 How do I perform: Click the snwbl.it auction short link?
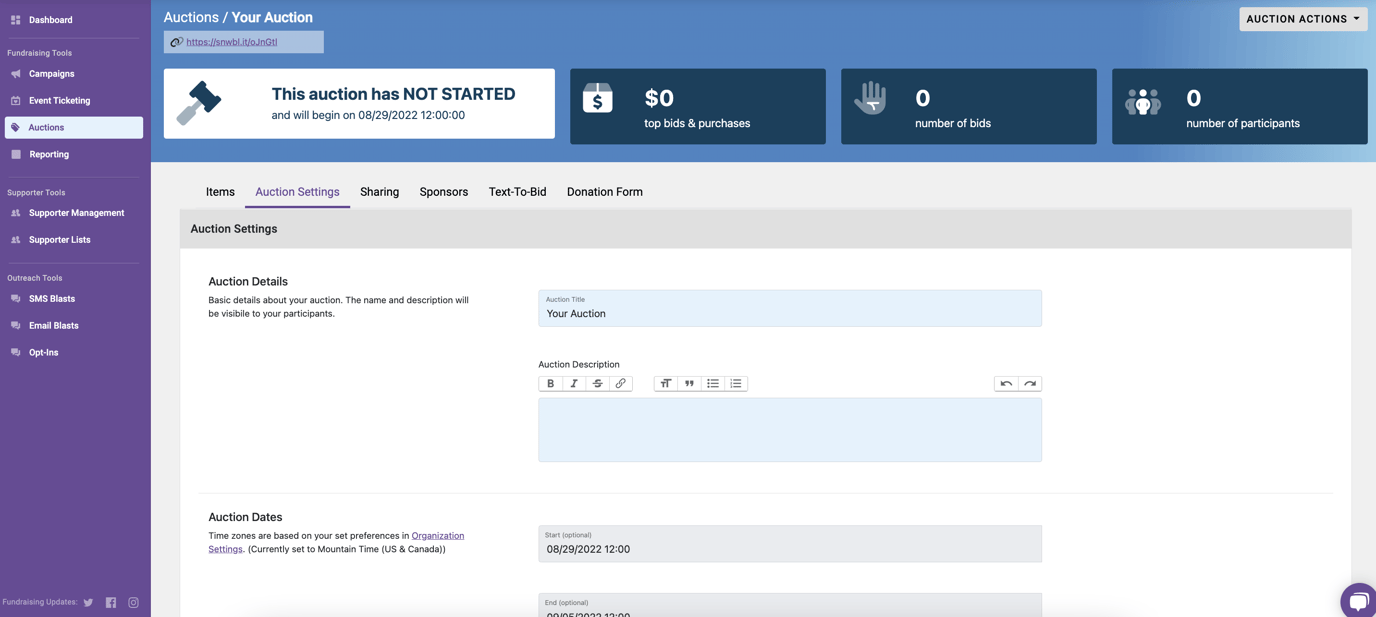tap(231, 42)
